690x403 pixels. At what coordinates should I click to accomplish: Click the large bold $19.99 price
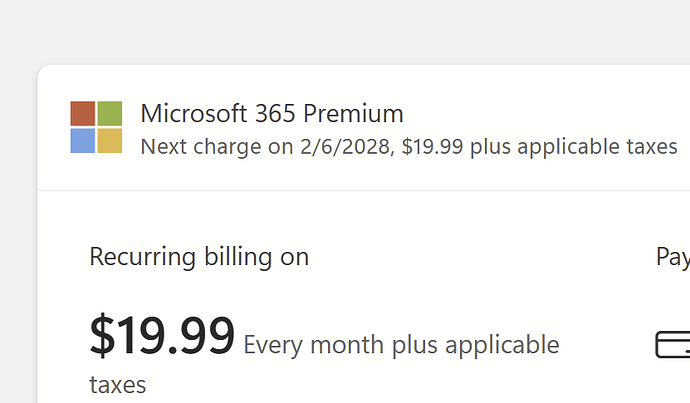(x=162, y=335)
